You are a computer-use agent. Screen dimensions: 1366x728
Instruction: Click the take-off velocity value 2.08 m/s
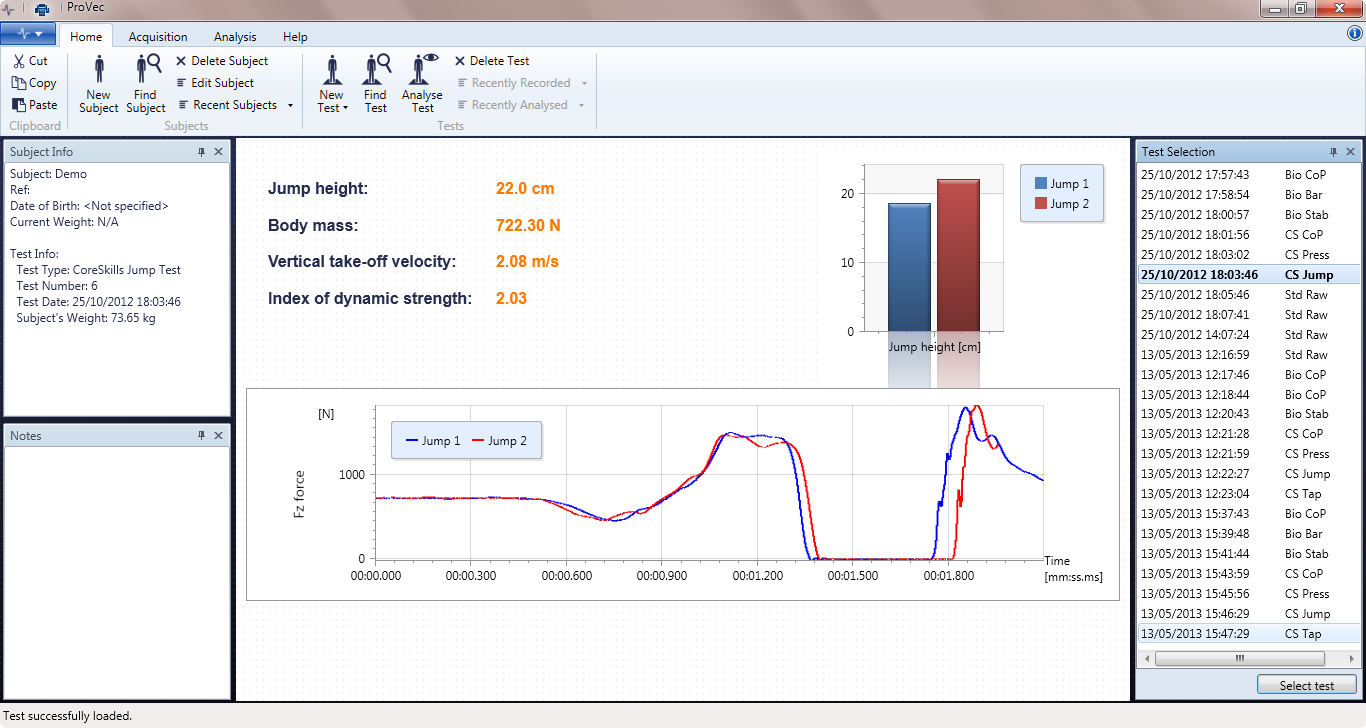click(527, 262)
